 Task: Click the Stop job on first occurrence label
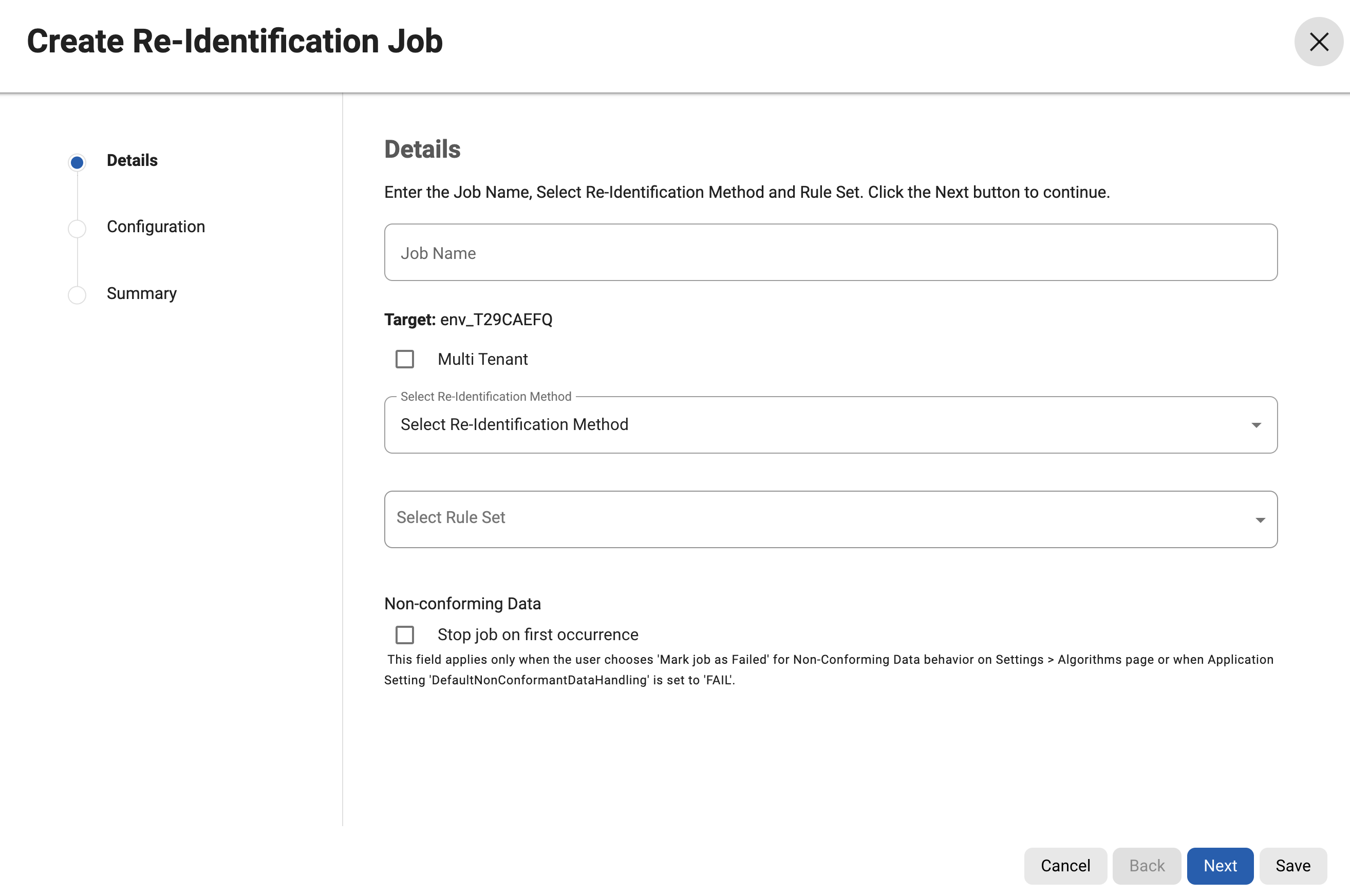tap(538, 635)
